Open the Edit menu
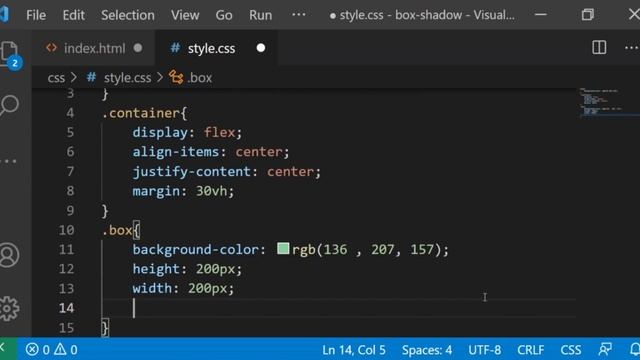The height and width of the screenshot is (360, 640). [x=73, y=15]
